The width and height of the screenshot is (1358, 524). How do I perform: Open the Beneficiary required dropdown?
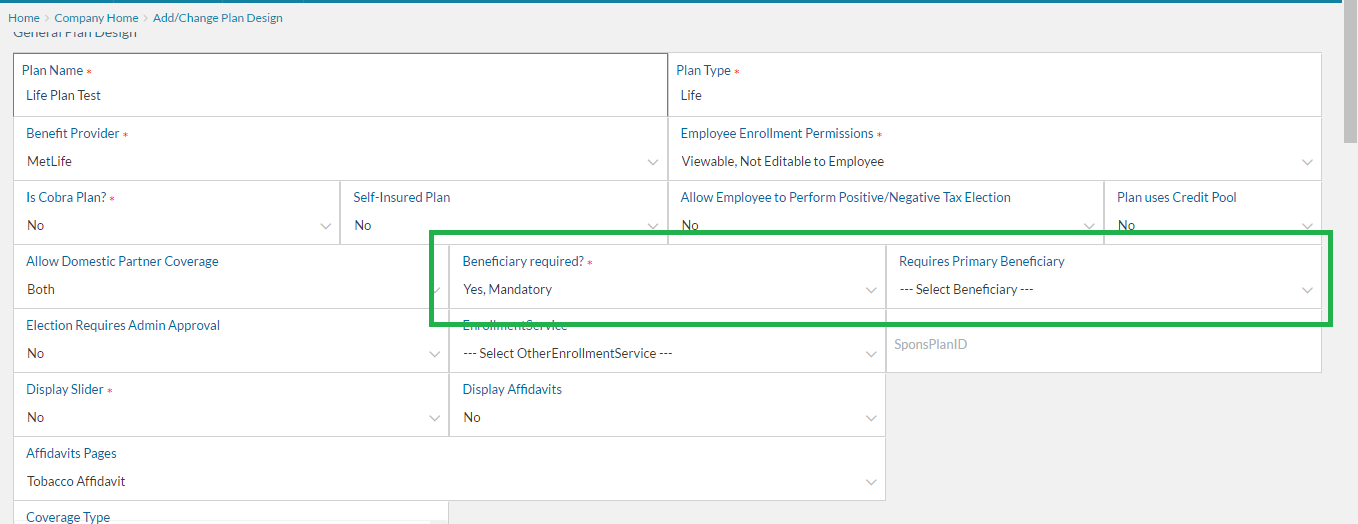coord(667,289)
